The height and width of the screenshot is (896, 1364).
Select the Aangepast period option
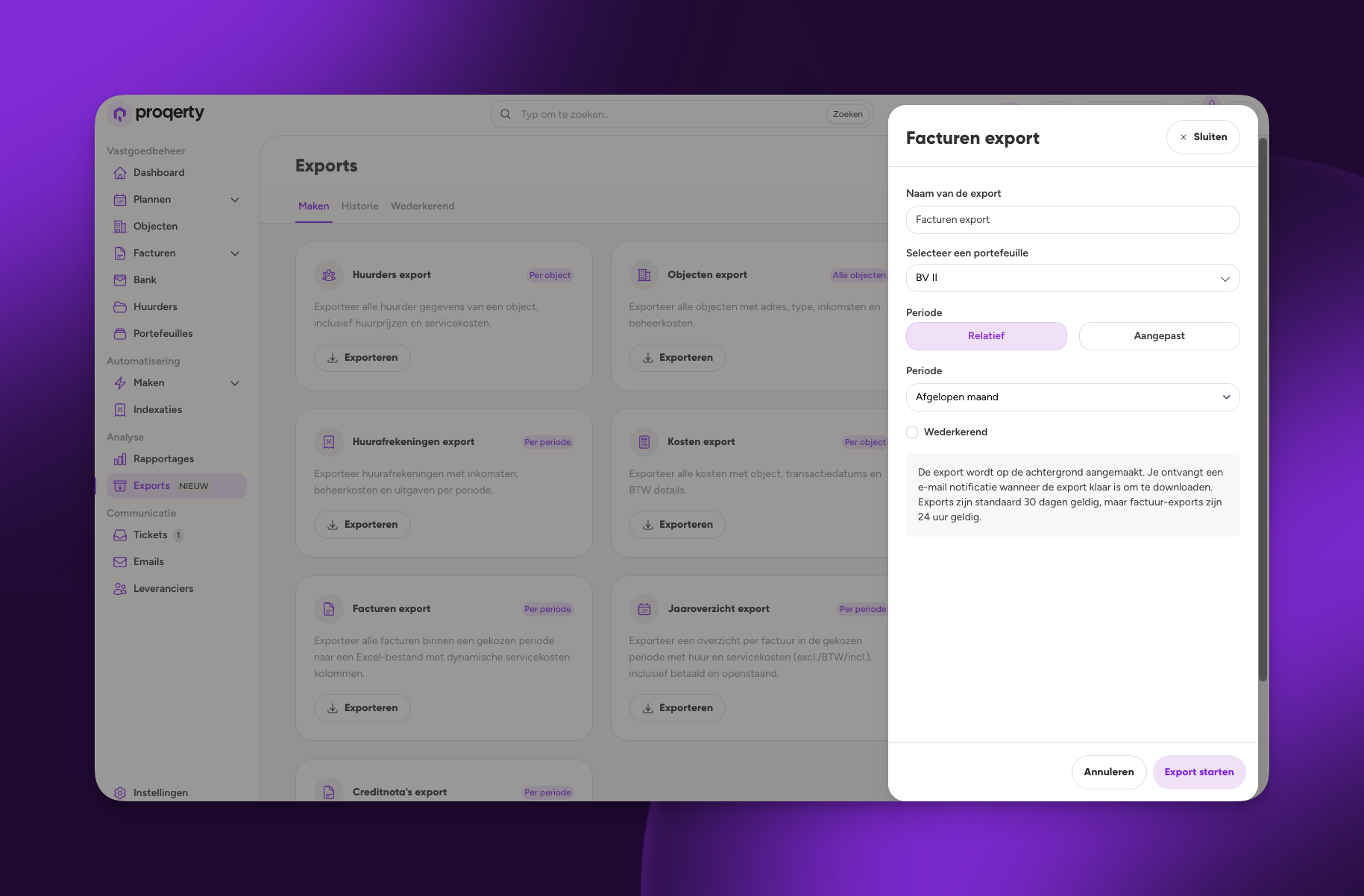tap(1159, 336)
